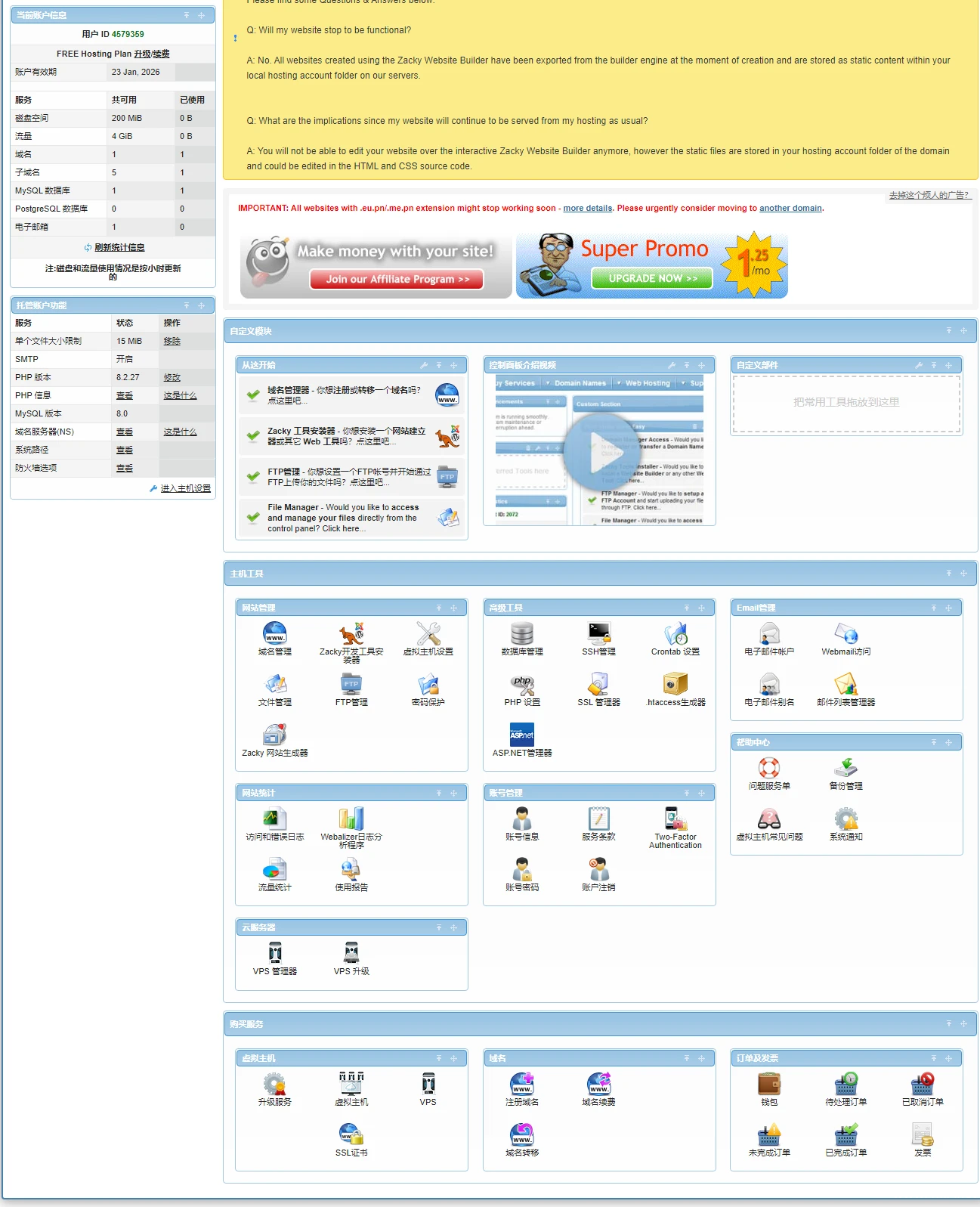Open the .htaccess生成器 icon

[x=675, y=685]
